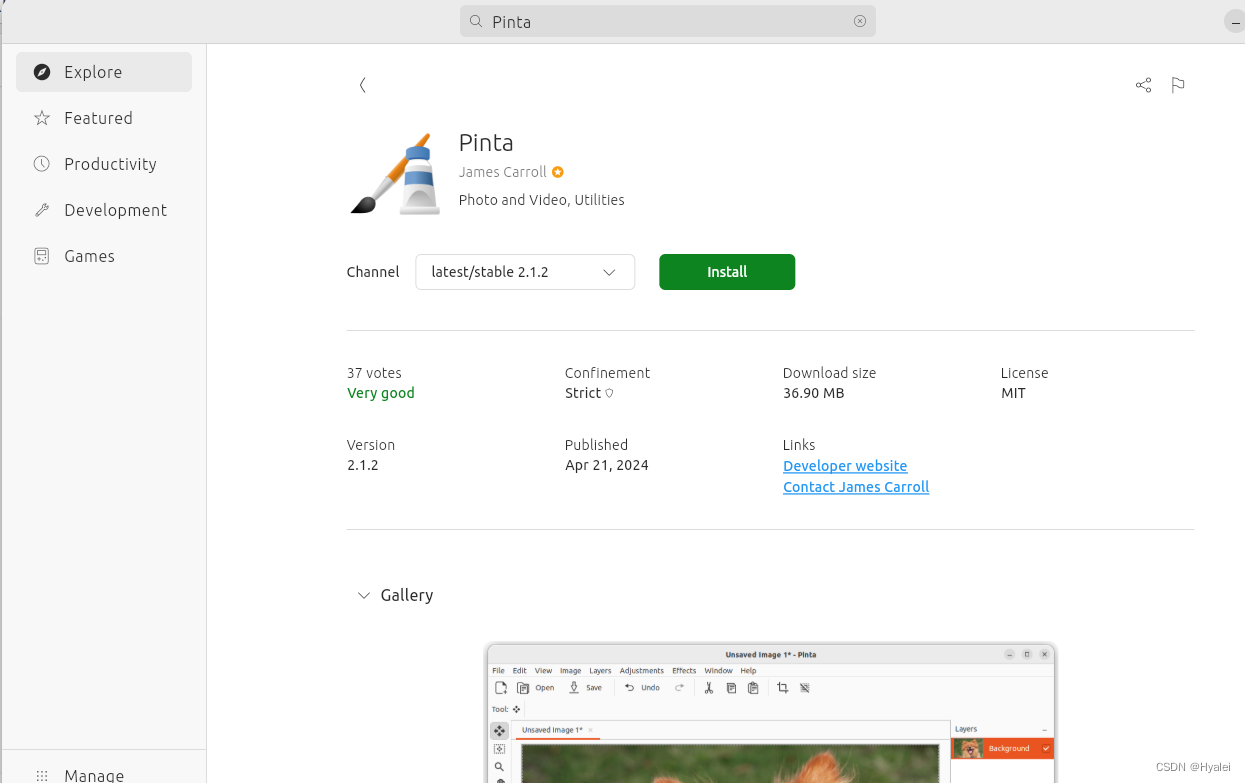Click the Manage grid icon
1245x783 pixels.
coord(42,775)
